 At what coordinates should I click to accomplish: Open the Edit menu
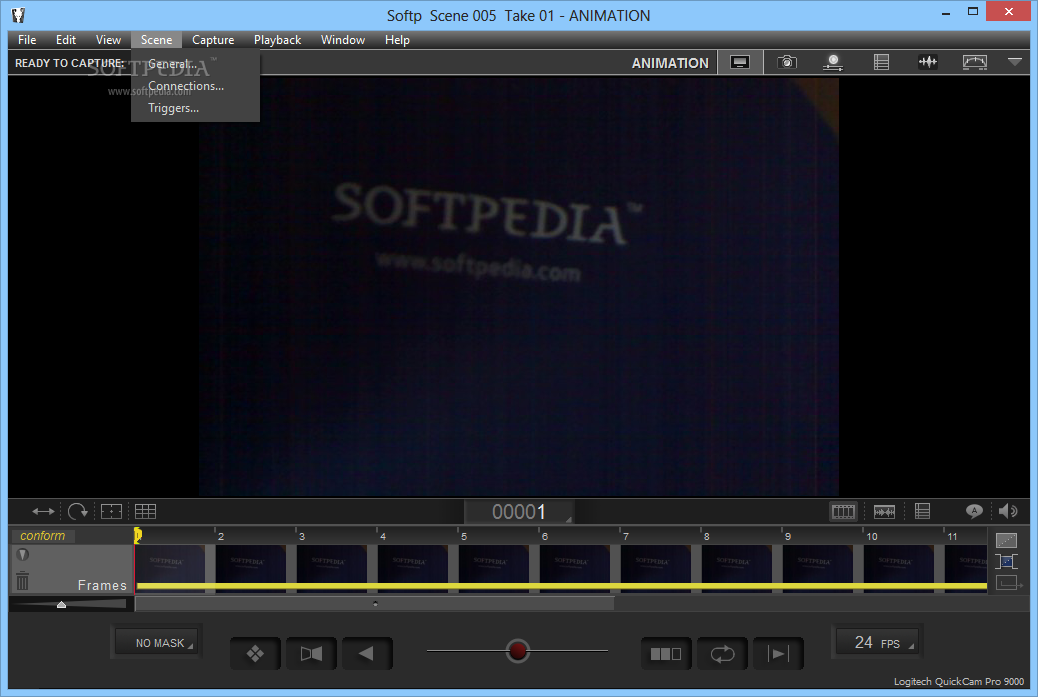66,40
